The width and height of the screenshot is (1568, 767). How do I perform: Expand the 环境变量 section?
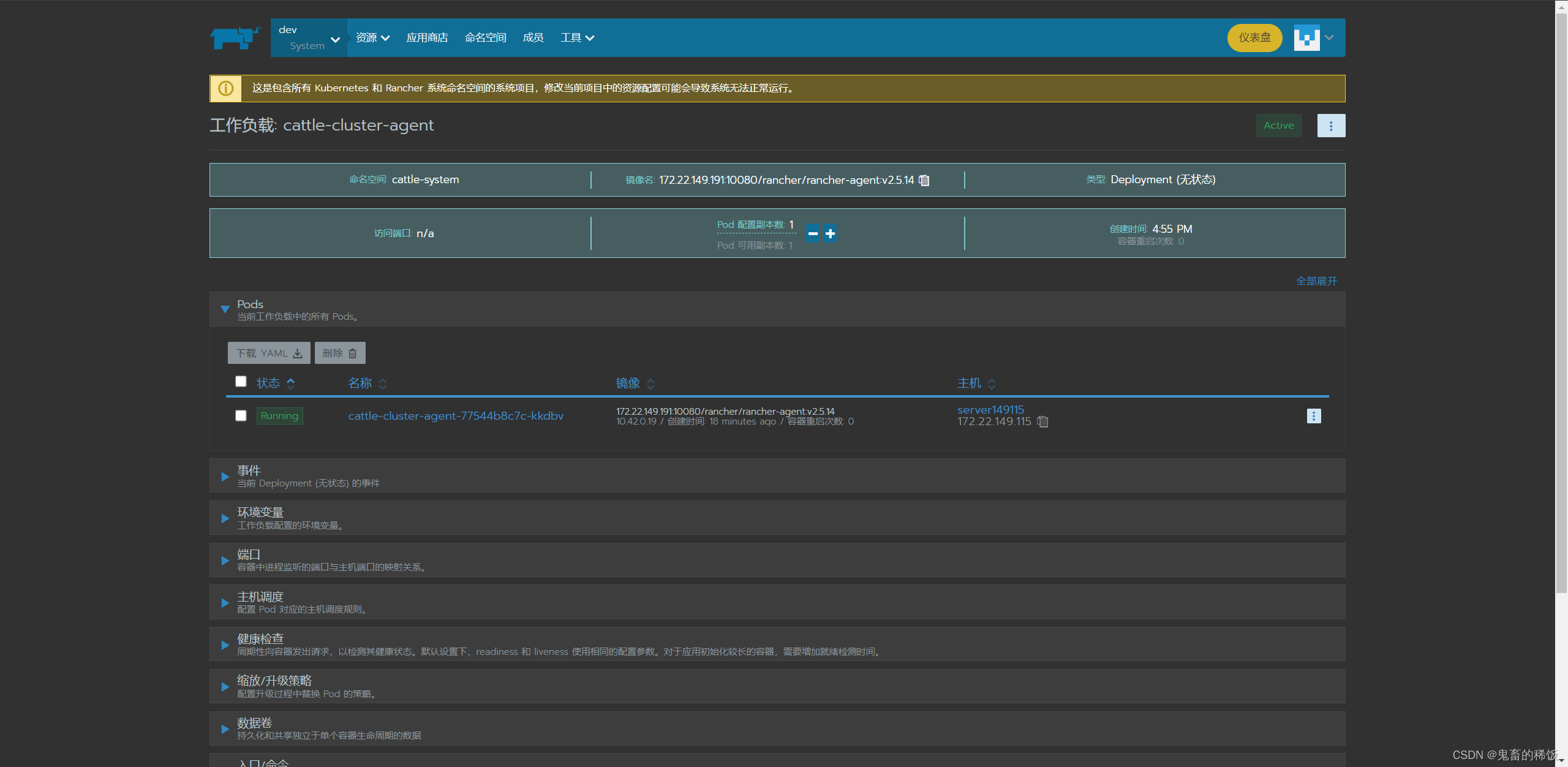coord(225,518)
